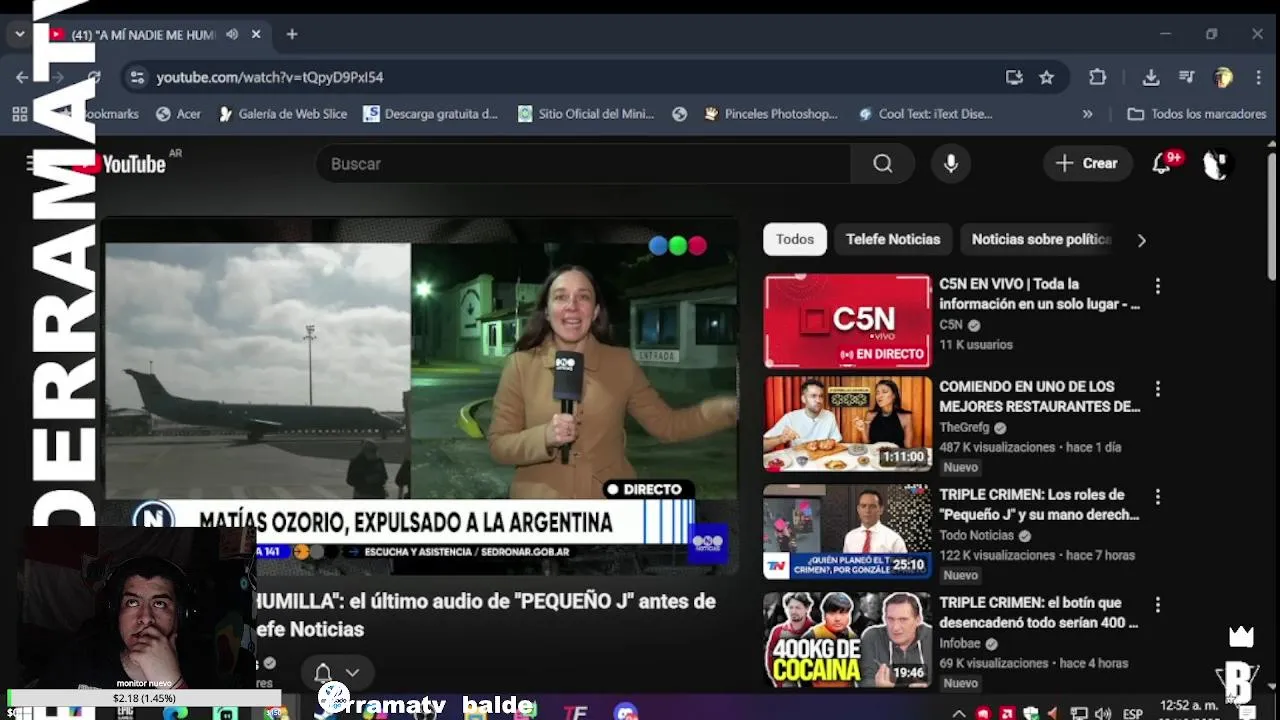The image size is (1280, 720).
Task: Open triple crimen 25:10 thumbnail
Action: [847, 532]
